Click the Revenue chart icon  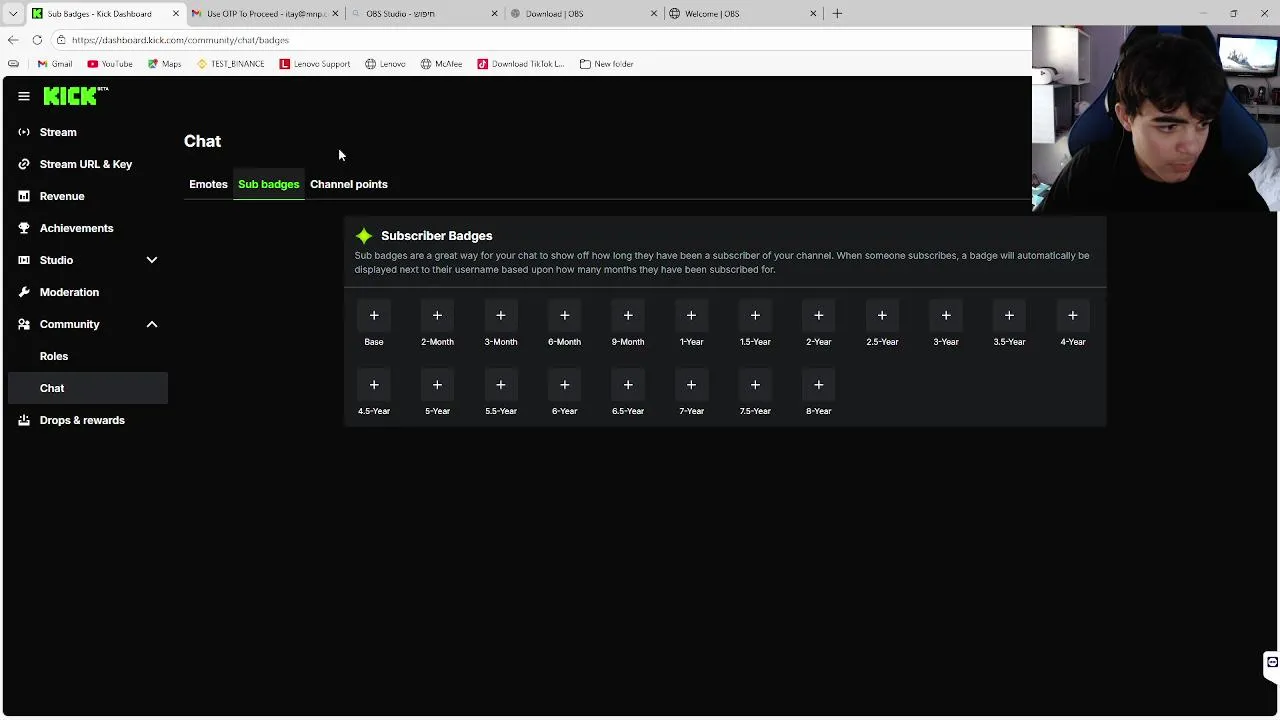coord(24,196)
